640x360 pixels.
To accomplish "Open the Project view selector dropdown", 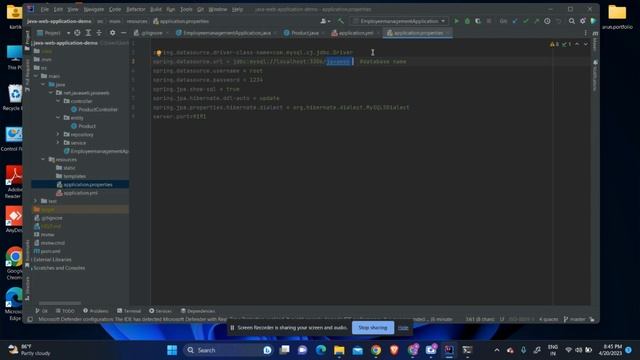I will (x=53, y=33).
